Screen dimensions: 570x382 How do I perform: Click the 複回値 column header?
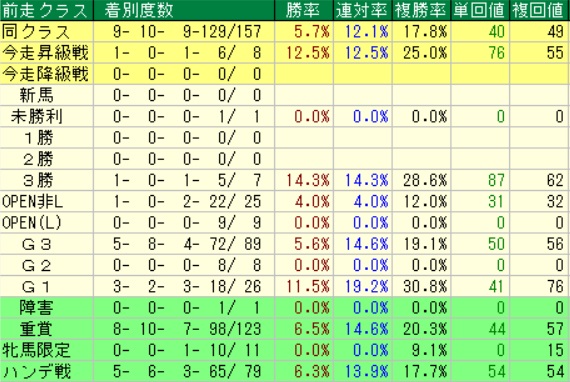point(540,10)
